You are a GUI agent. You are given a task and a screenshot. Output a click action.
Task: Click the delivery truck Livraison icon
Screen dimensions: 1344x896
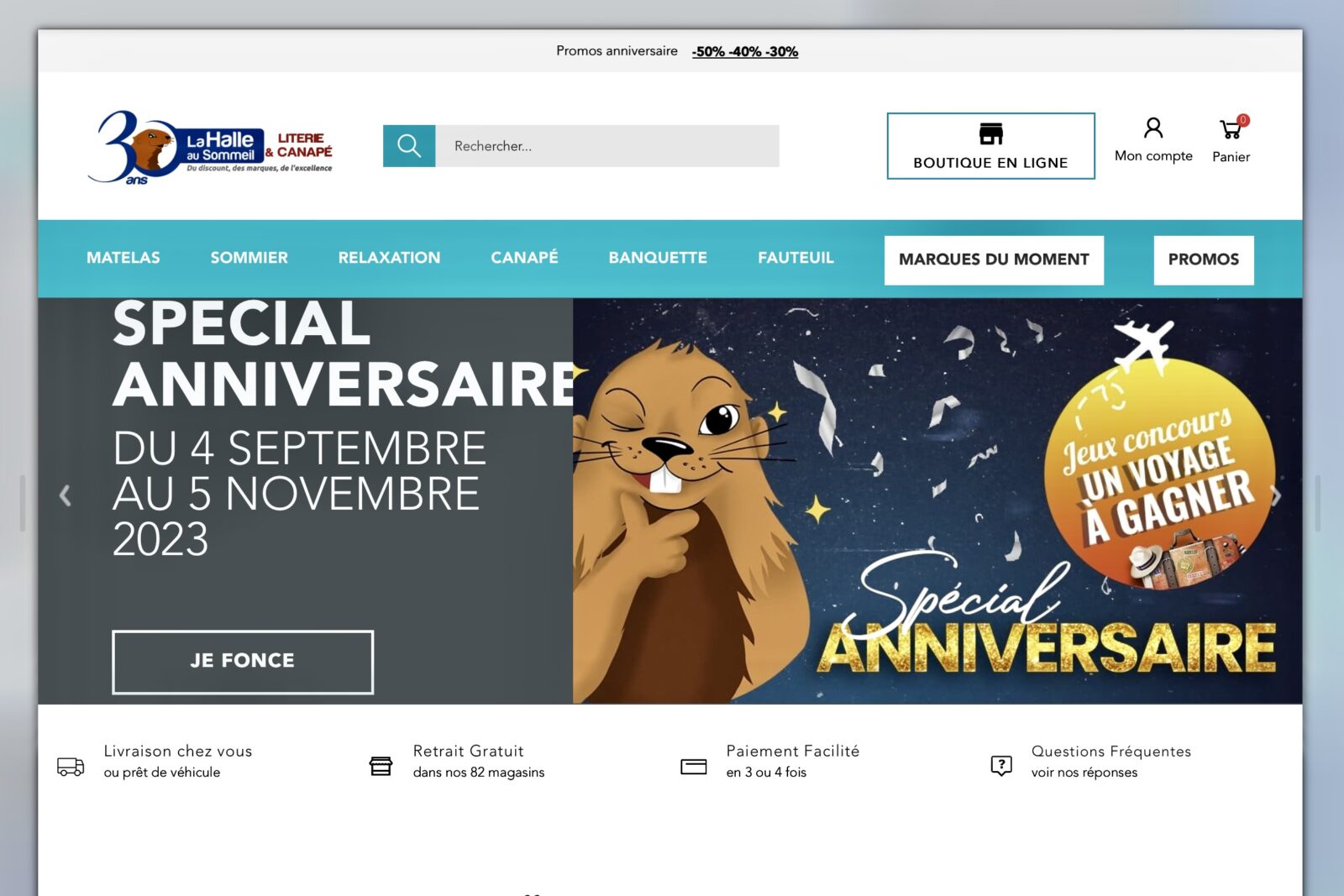click(x=71, y=766)
